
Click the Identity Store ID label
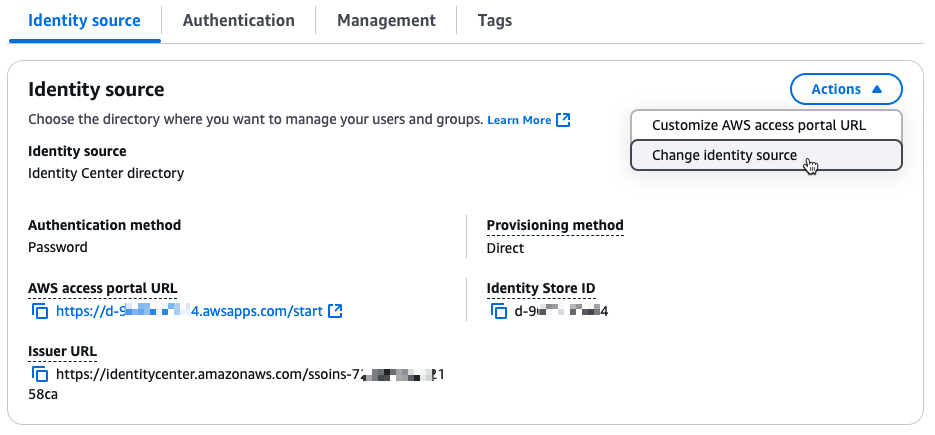pos(540,289)
